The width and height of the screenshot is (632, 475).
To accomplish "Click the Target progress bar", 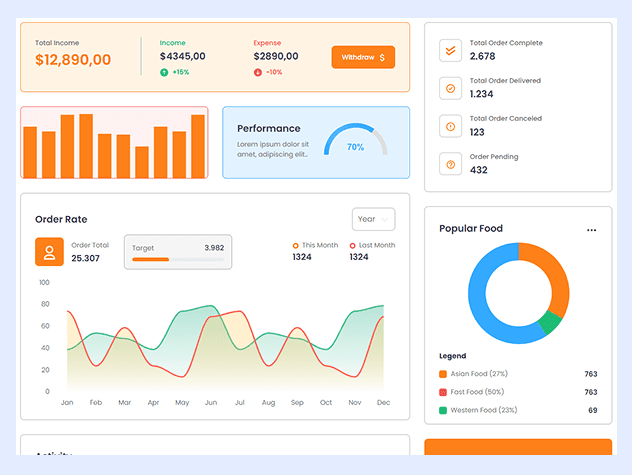I will [x=177, y=260].
